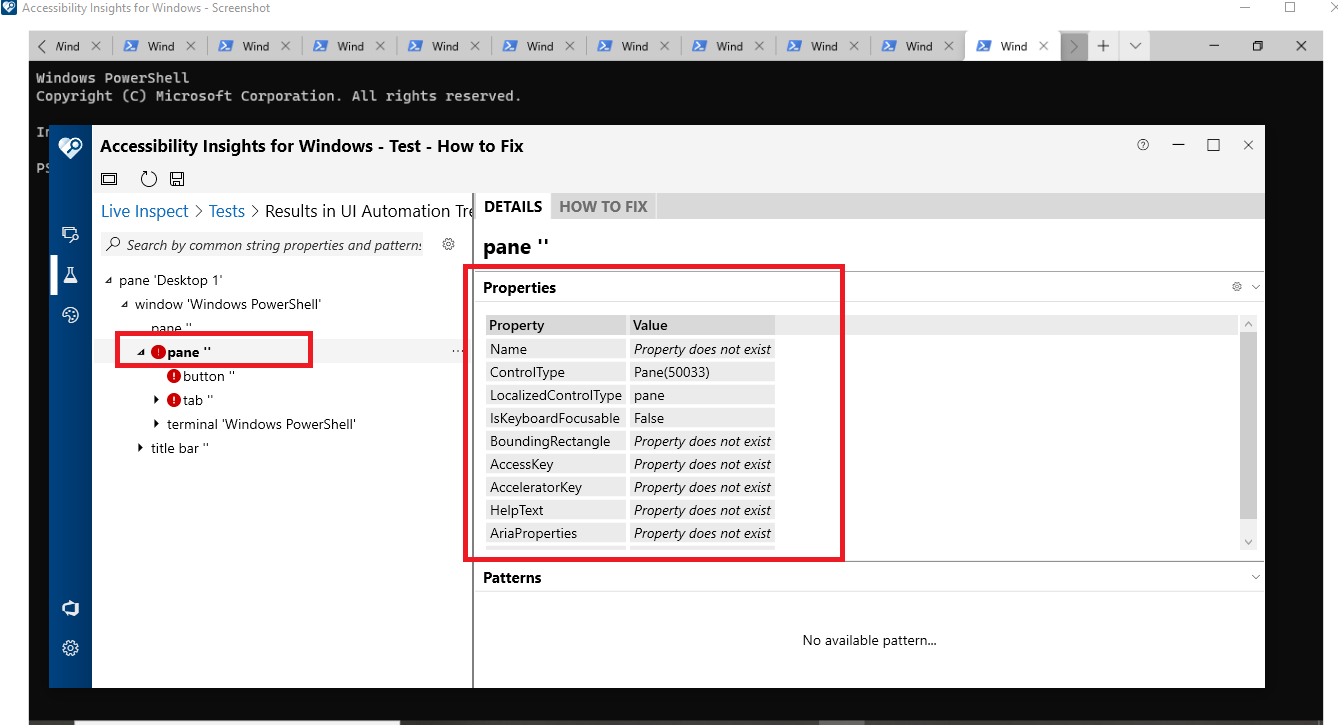Open the Tests view using the beaker icon

pyautogui.click(x=70, y=274)
